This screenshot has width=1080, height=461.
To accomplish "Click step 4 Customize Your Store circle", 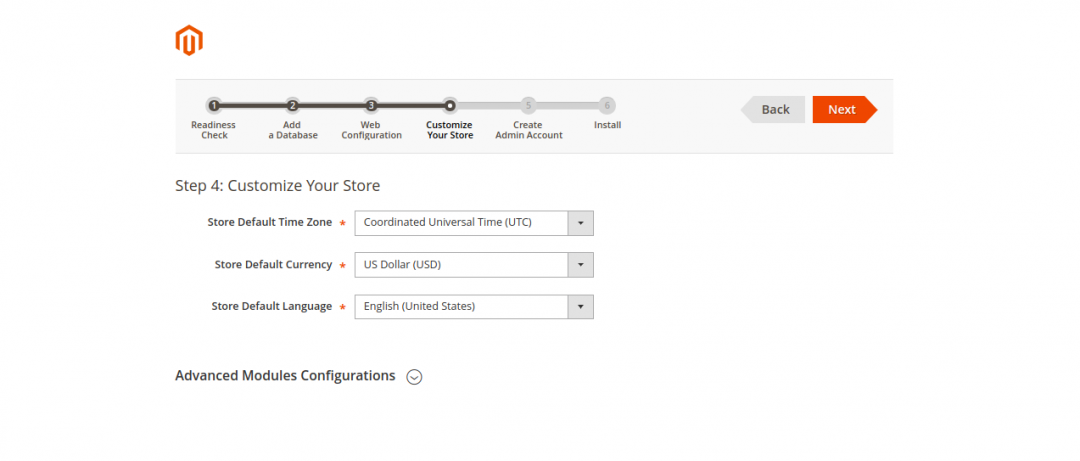I will (450, 104).
